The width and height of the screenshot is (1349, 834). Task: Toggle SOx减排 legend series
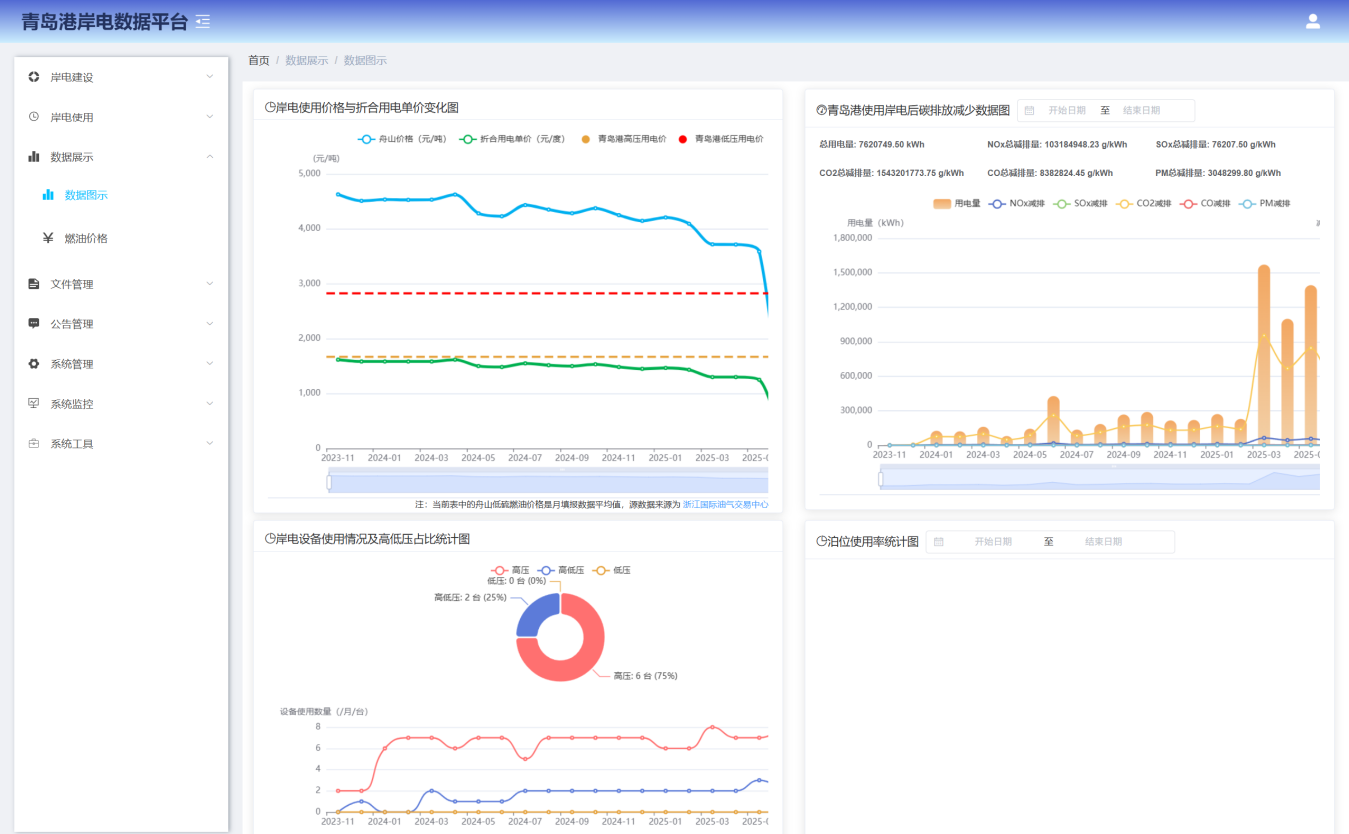point(1081,204)
